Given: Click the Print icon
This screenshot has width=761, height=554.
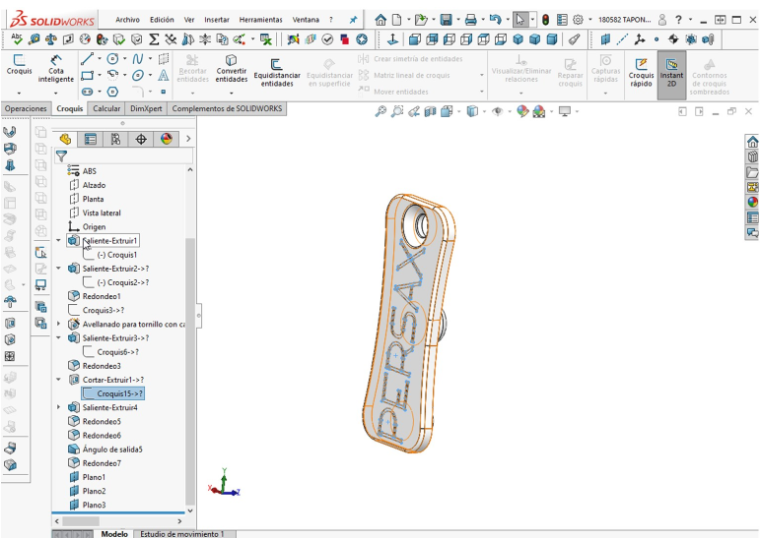Looking at the screenshot, I should (470, 20).
